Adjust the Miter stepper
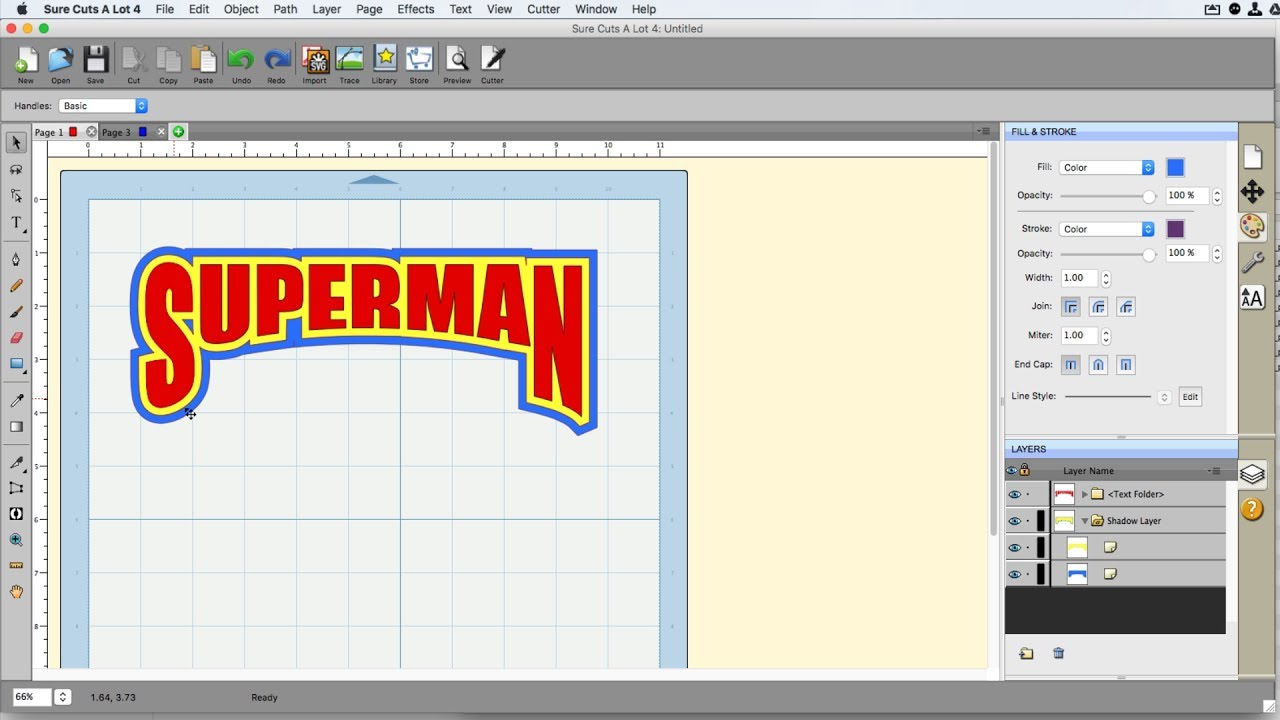The width and height of the screenshot is (1280, 720). (1105, 336)
